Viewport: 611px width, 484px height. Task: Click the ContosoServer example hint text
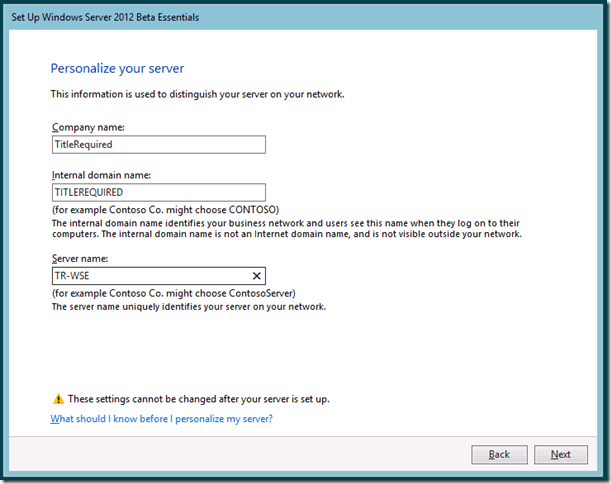pos(173,294)
